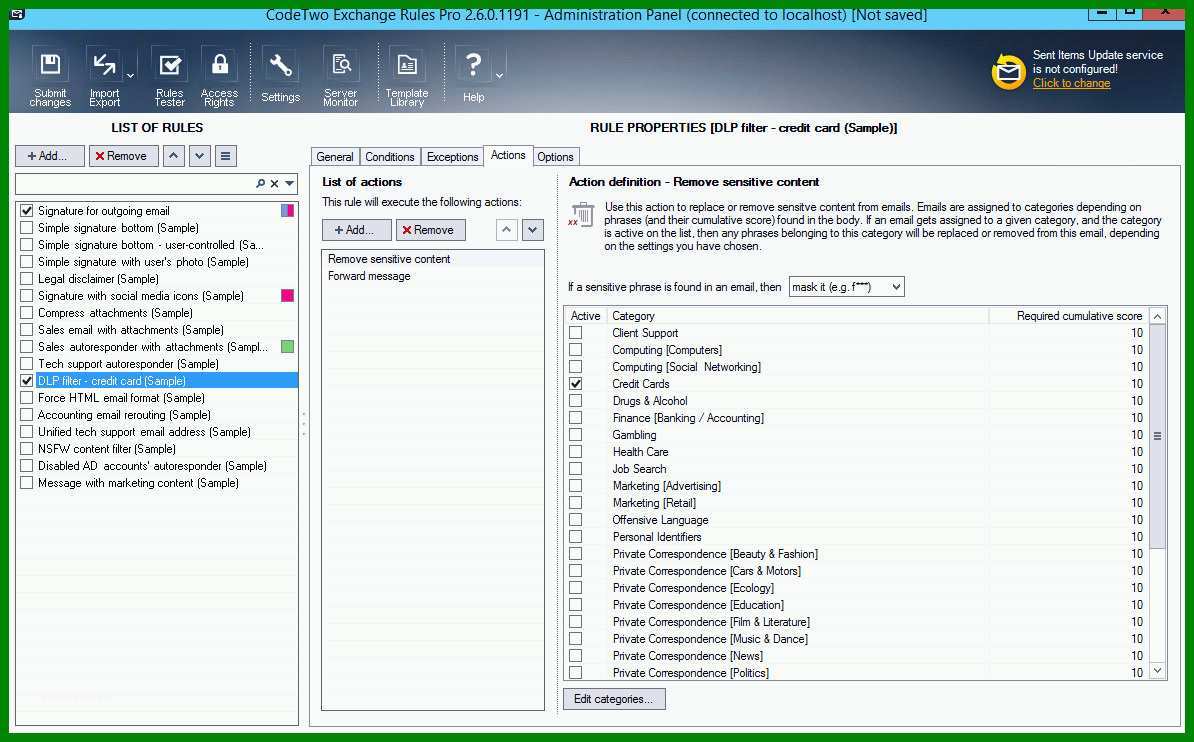The width and height of the screenshot is (1194, 742).
Task: Select the Actions tab
Action: 508,155
